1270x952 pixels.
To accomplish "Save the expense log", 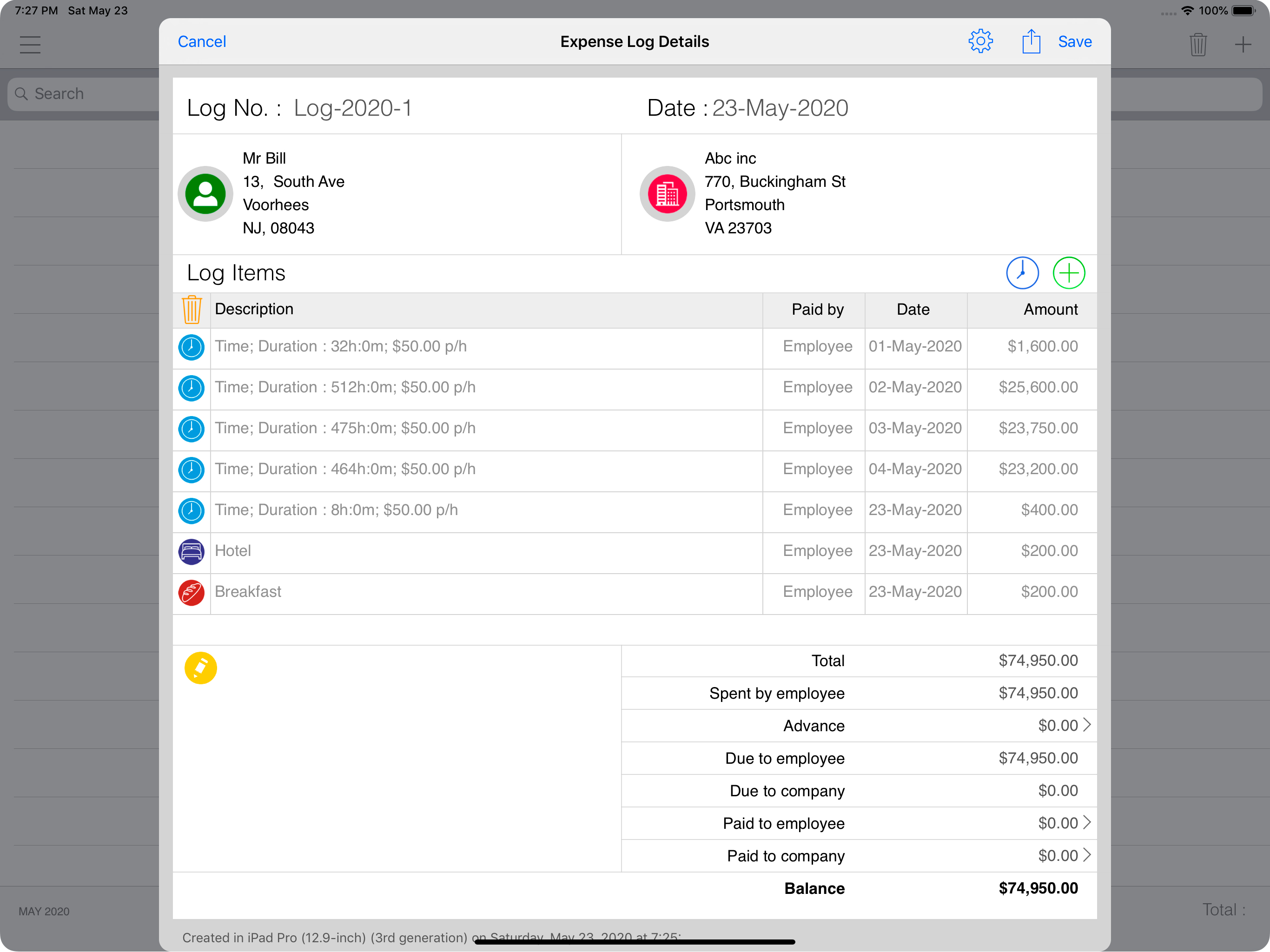I will tap(1075, 41).
